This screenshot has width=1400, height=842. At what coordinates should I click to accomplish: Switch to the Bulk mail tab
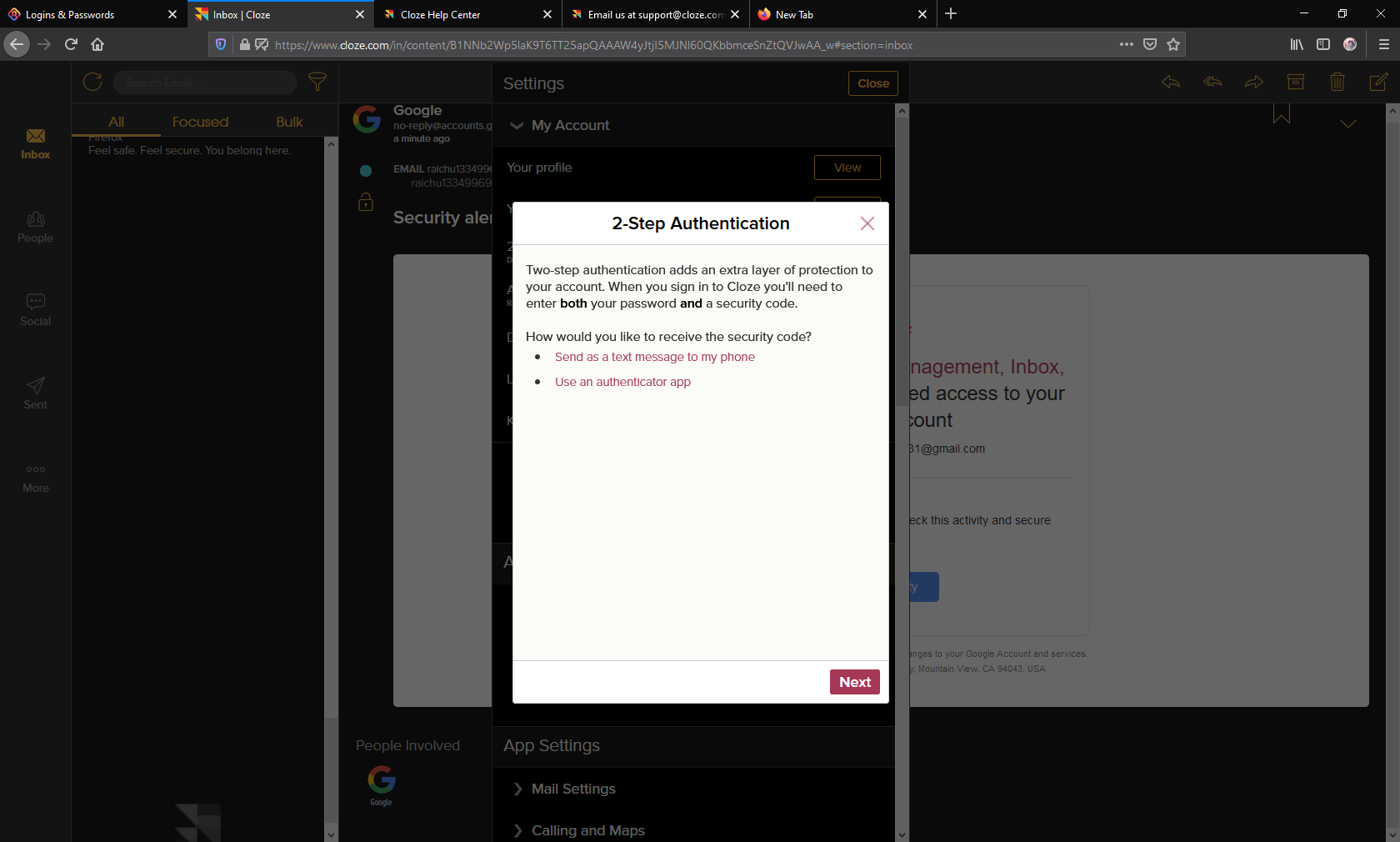click(289, 122)
